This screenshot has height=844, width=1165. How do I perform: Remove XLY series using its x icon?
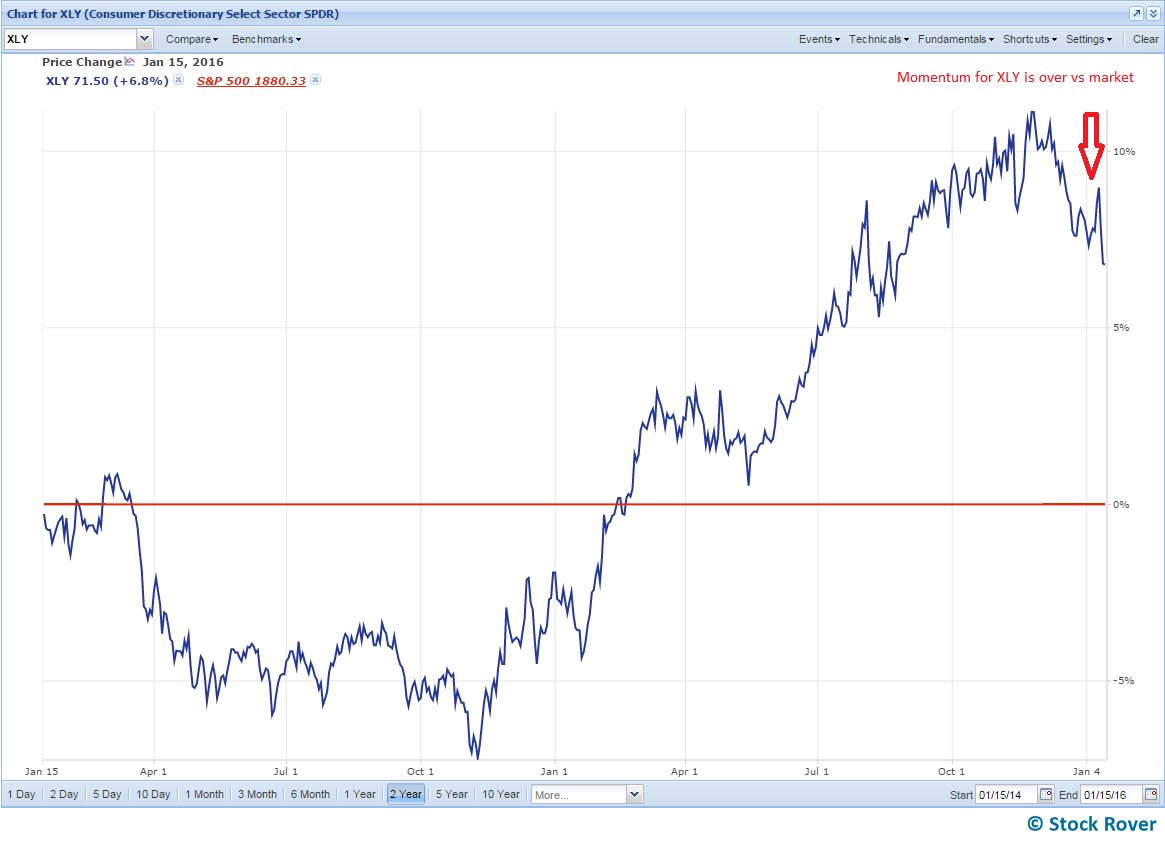coord(178,80)
